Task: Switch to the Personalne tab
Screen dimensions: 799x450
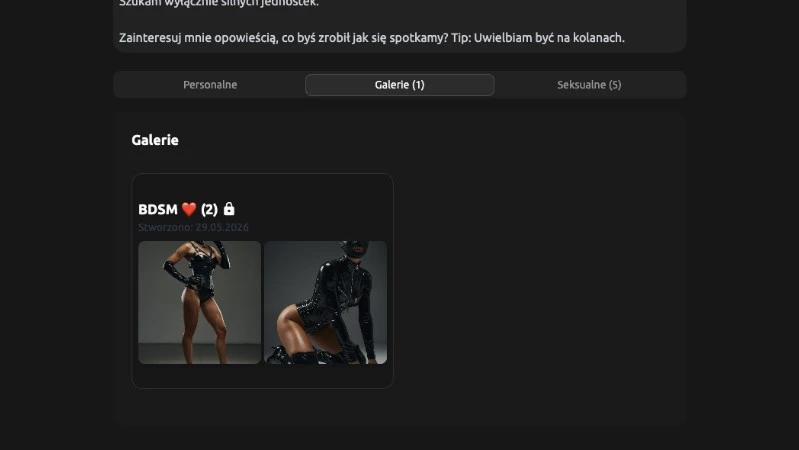Action: coord(210,85)
